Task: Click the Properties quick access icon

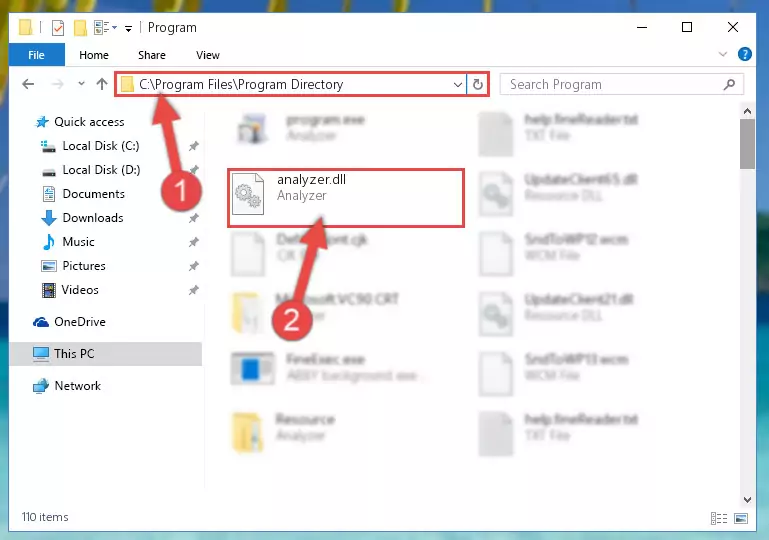Action: tap(58, 27)
